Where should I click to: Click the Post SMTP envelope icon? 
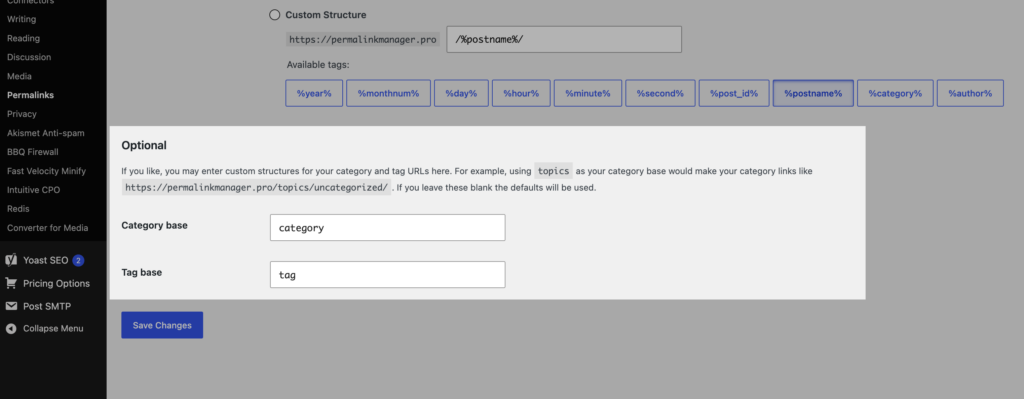11,306
